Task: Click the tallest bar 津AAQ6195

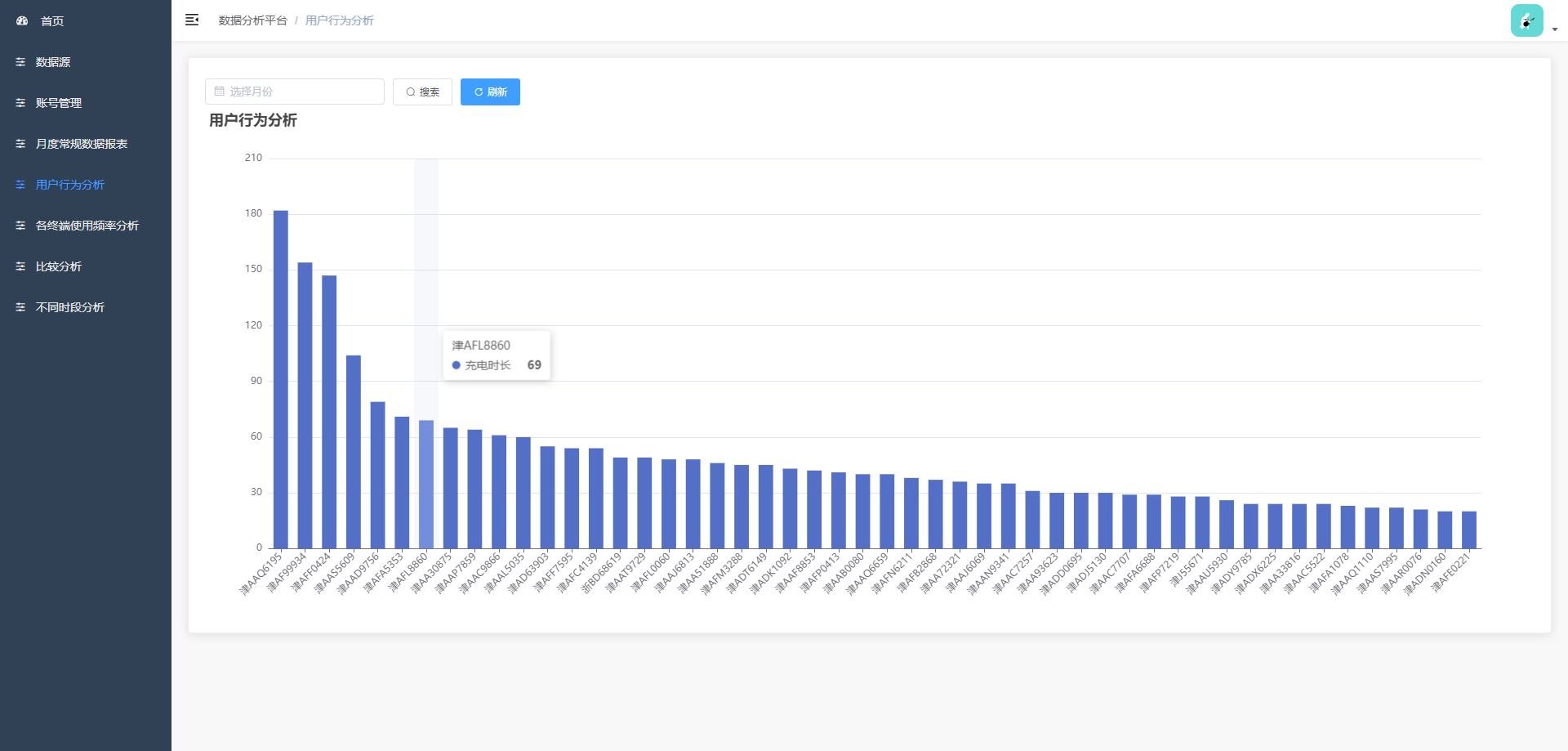Action: (x=280, y=379)
